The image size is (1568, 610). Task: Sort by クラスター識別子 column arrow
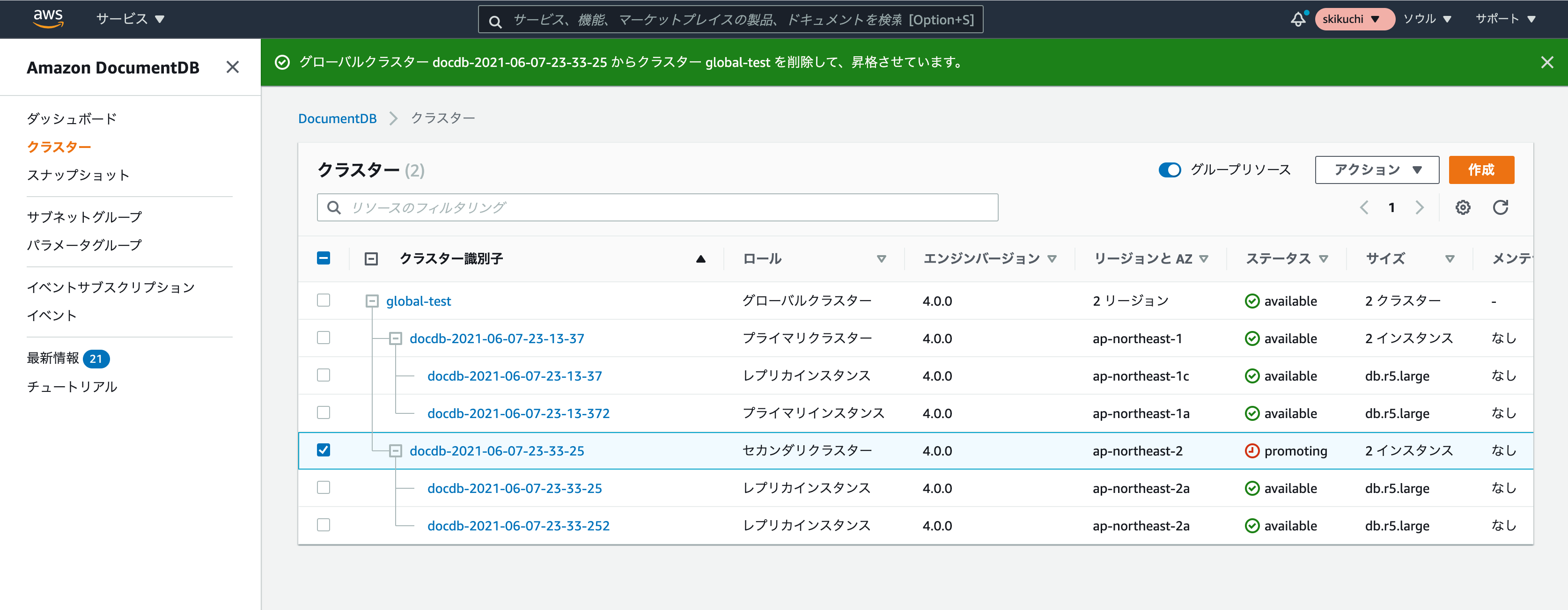tap(700, 258)
